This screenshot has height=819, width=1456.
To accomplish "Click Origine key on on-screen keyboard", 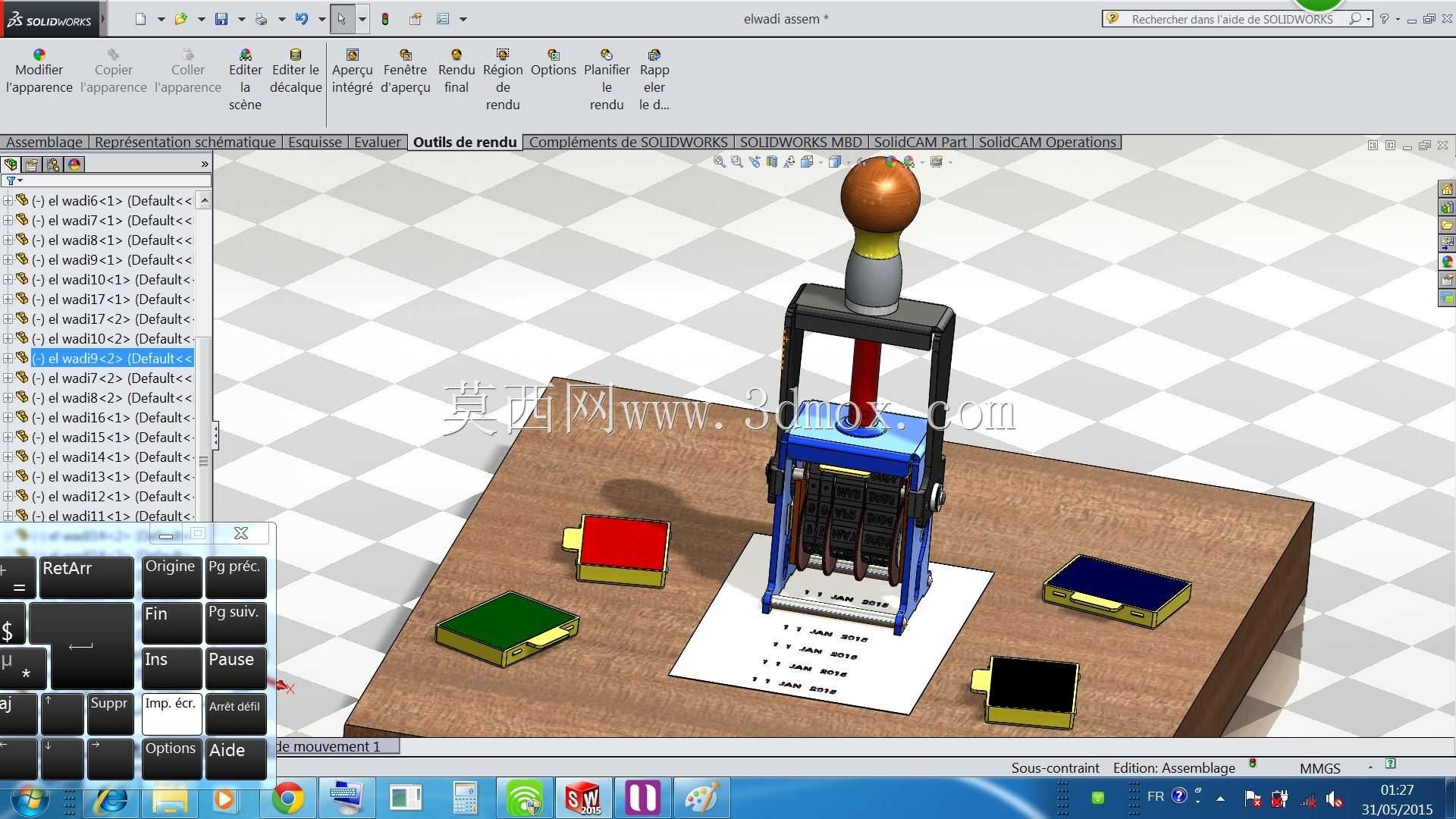I will pyautogui.click(x=171, y=578).
